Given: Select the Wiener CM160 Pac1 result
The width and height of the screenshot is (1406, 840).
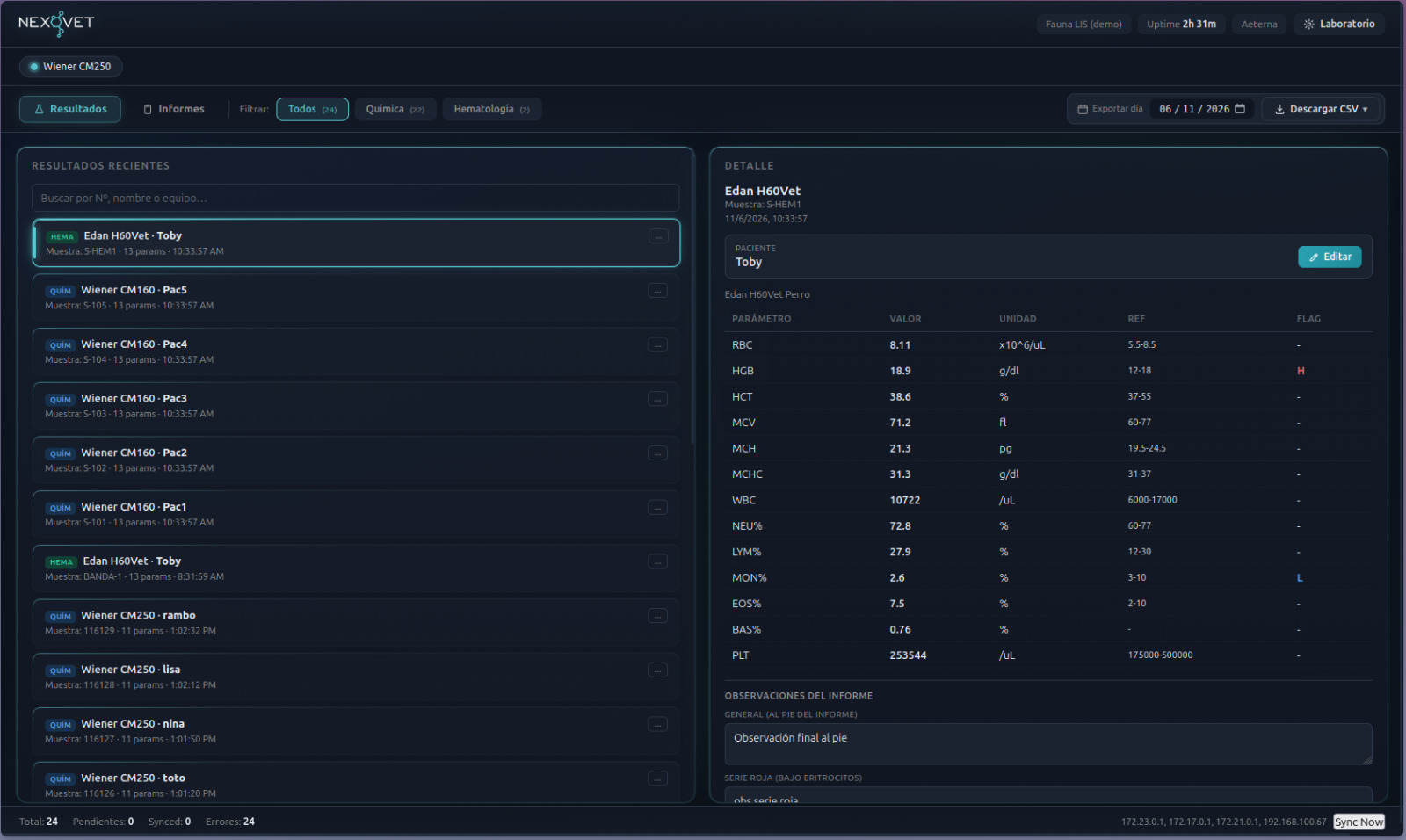Looking at the screenshot, I should pos(355,514).
